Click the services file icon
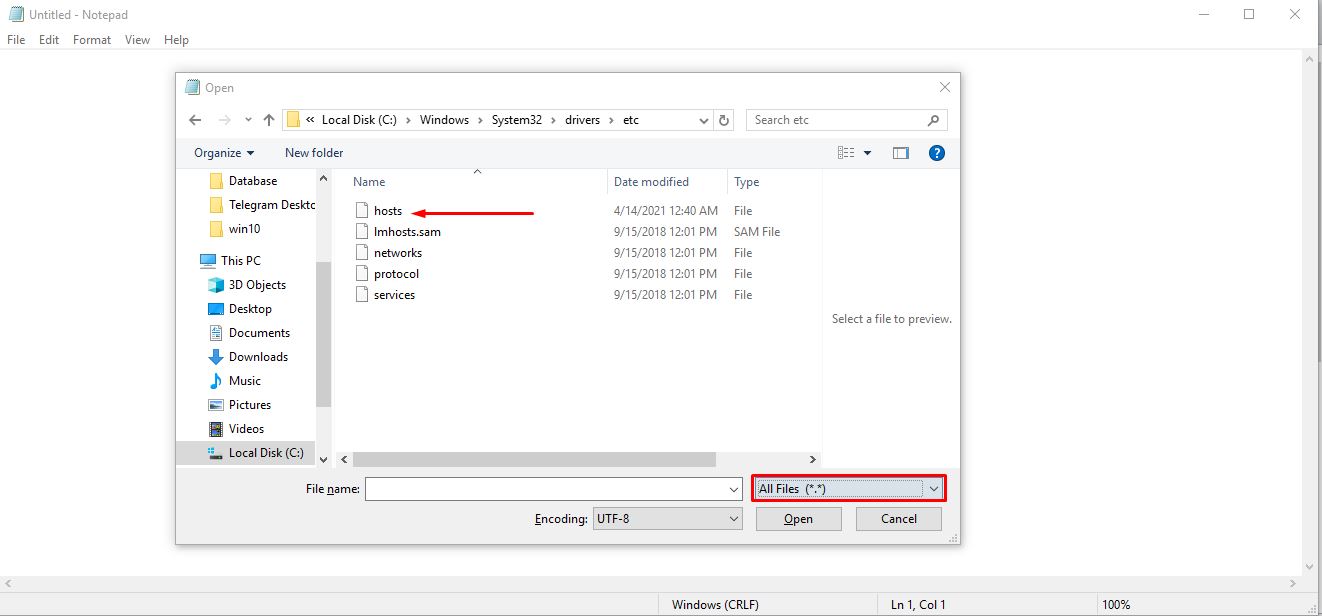Image resolution: width=1322 pixels, height=616 pixels. (363, 295)
